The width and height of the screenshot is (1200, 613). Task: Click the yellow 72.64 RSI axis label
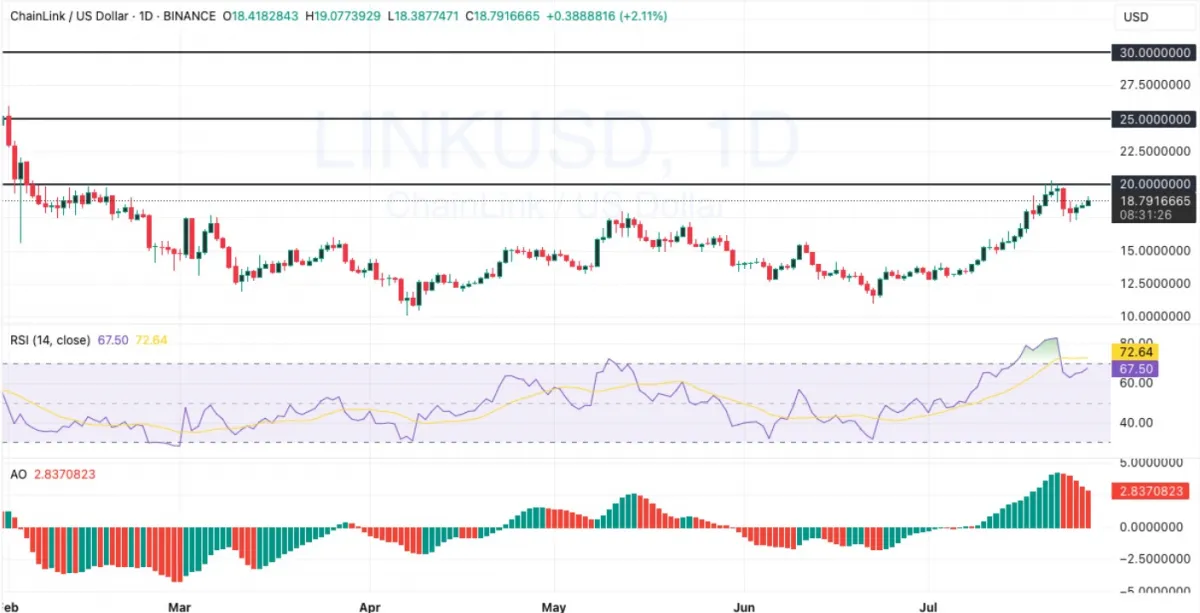[x=1134, y=353]
